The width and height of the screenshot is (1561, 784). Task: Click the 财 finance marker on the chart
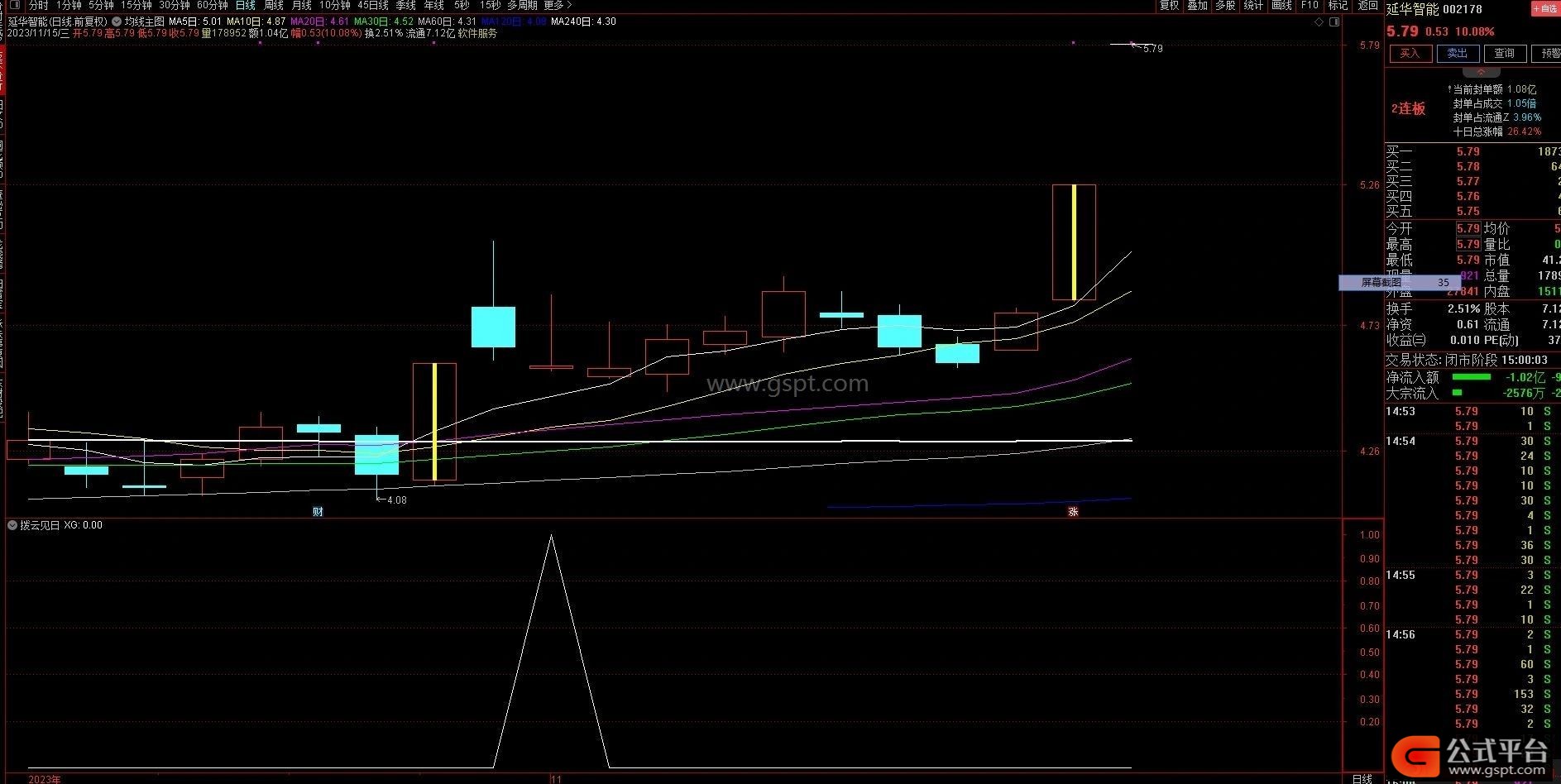click(318, 512)
